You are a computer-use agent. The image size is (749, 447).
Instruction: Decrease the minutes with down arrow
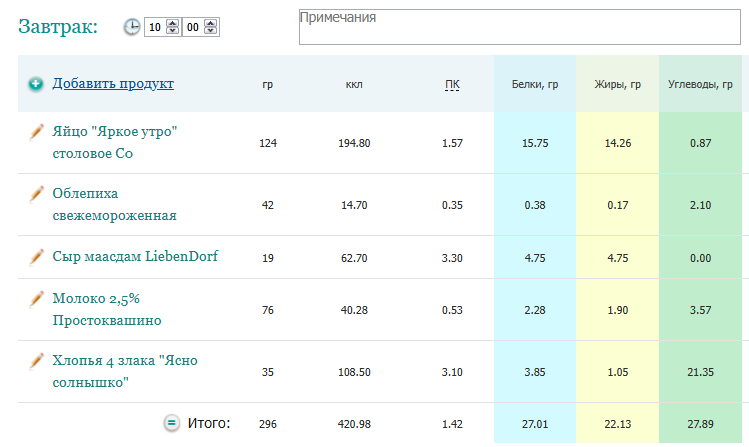pyautogui.click(x=211, y=31)
